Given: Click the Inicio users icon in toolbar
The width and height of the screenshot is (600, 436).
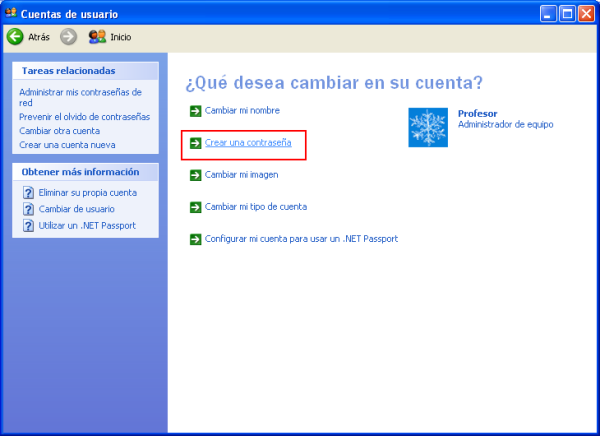Looking at the screenshot, I should pyautogui.click(x=97, y=37).
